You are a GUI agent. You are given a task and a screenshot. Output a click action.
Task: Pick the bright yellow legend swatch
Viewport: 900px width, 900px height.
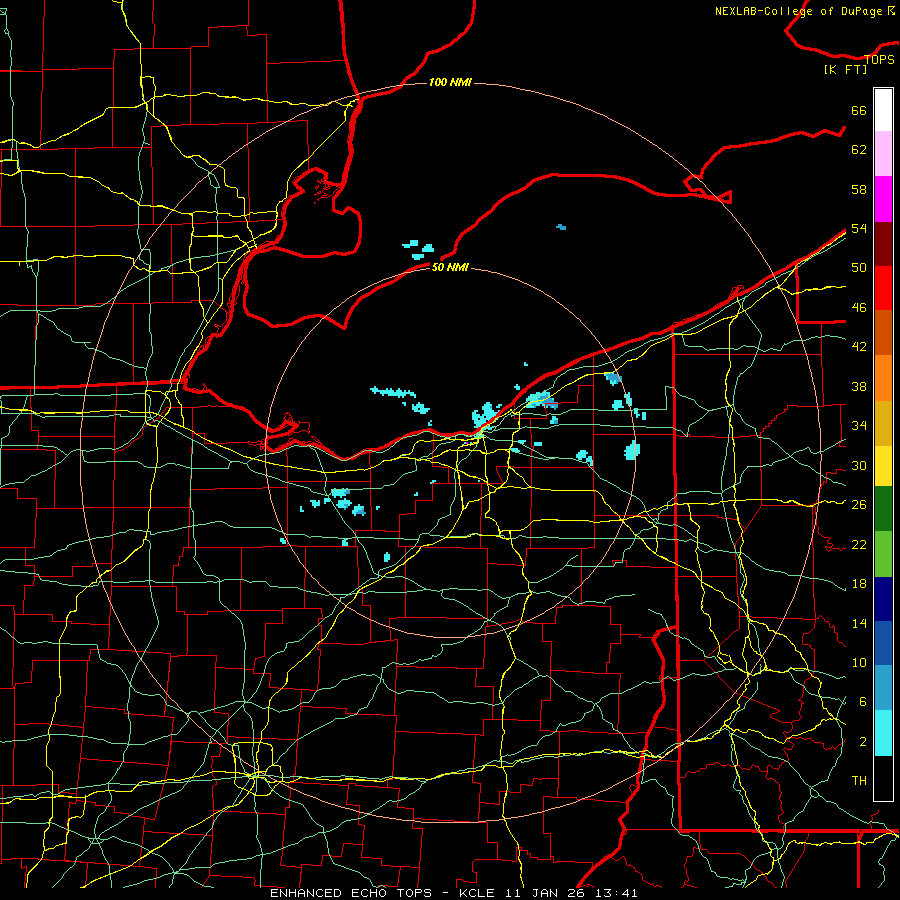pos(883,466)
